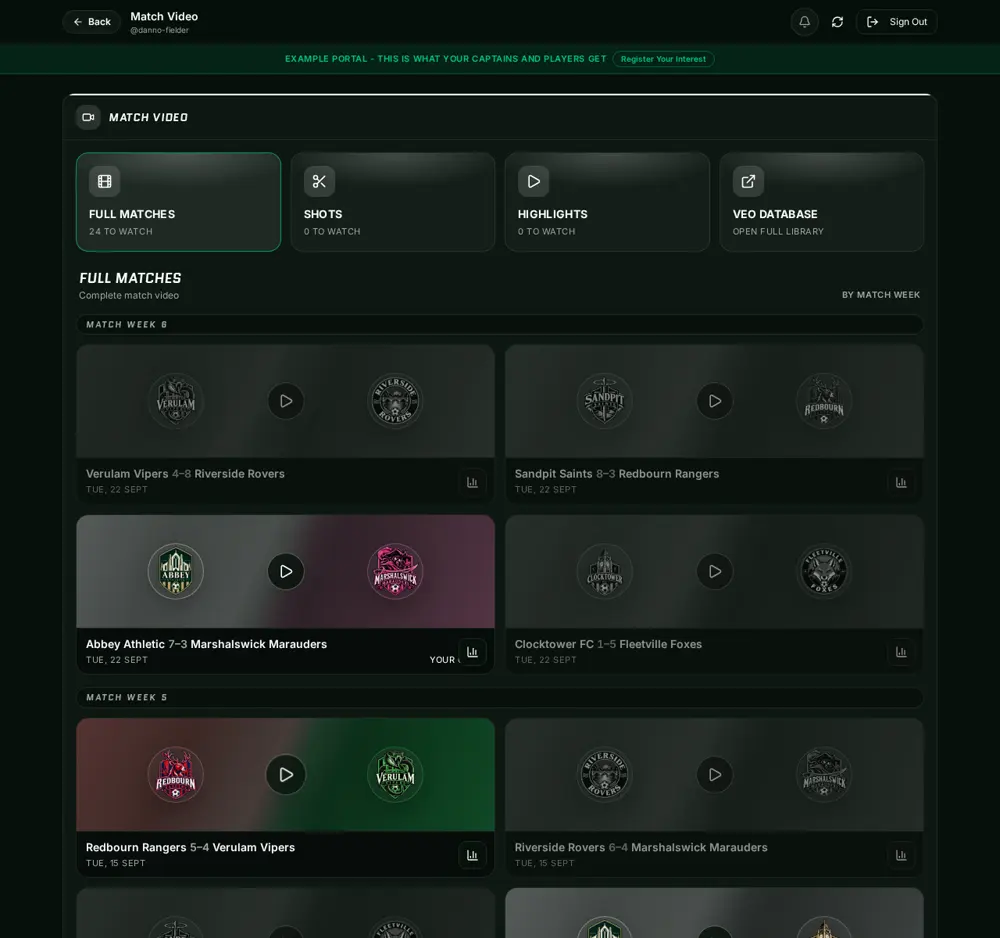
Task: Click the Fleetville Foxes crest in Week 6
Action: (824, 571)
